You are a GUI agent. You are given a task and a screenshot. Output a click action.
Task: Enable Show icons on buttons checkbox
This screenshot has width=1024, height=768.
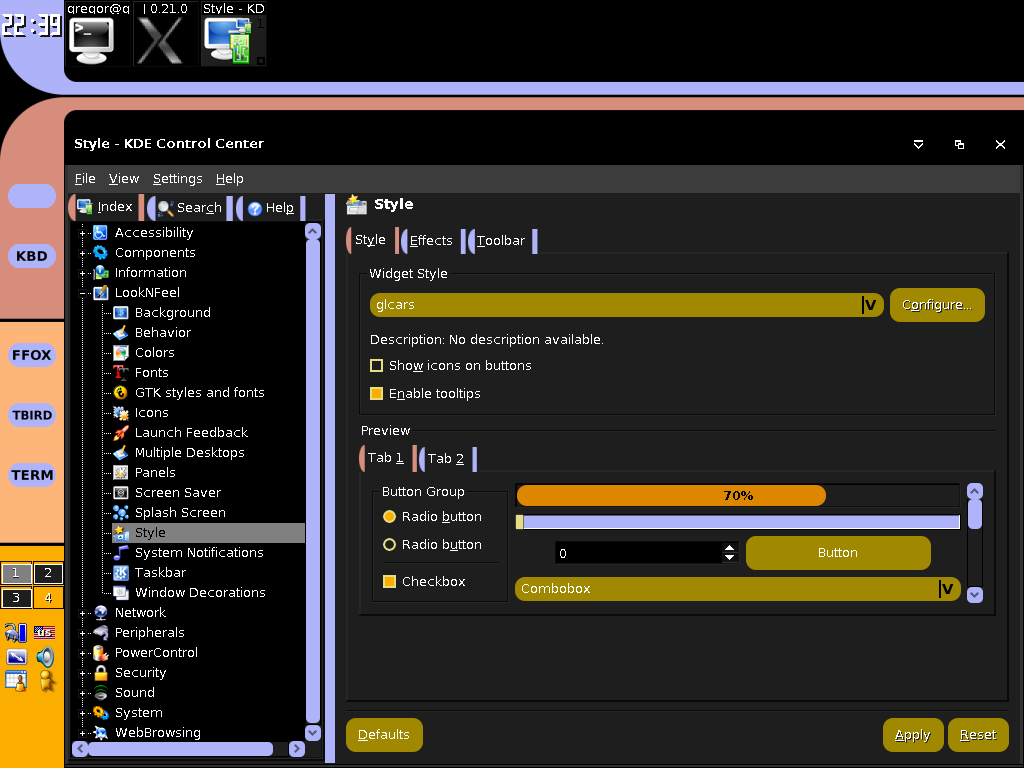pos(376,366)
